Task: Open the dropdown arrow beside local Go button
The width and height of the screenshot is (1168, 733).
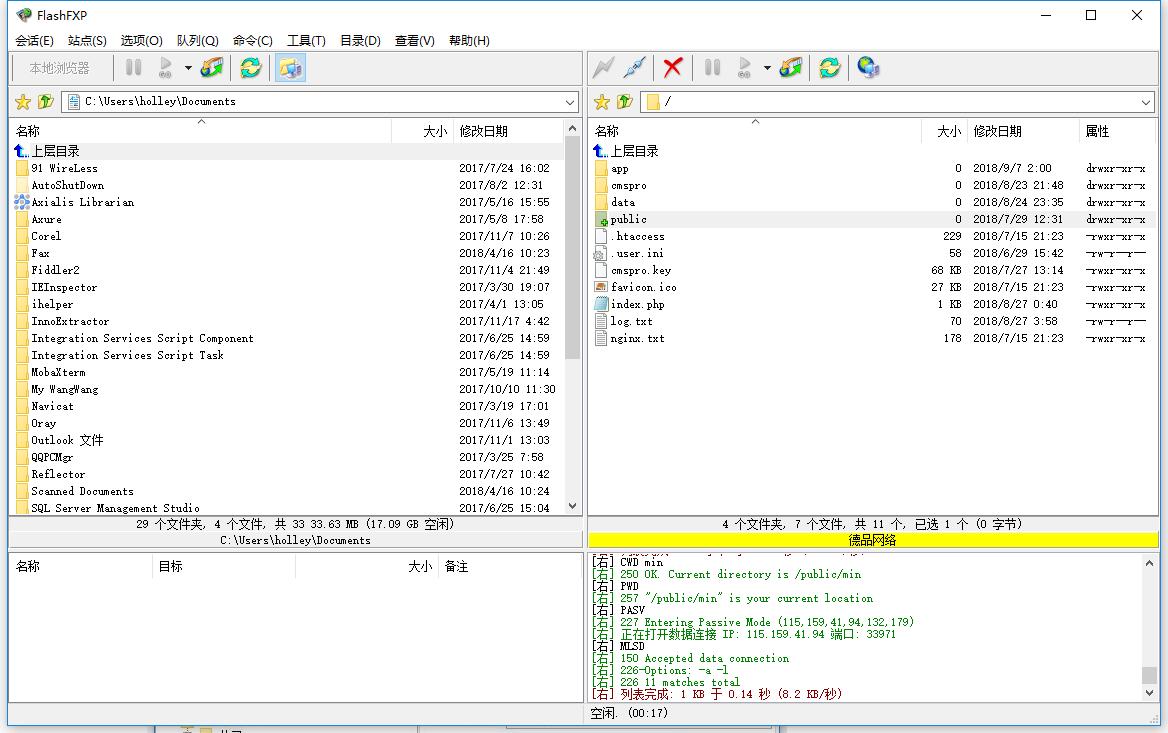Action: 188,68
